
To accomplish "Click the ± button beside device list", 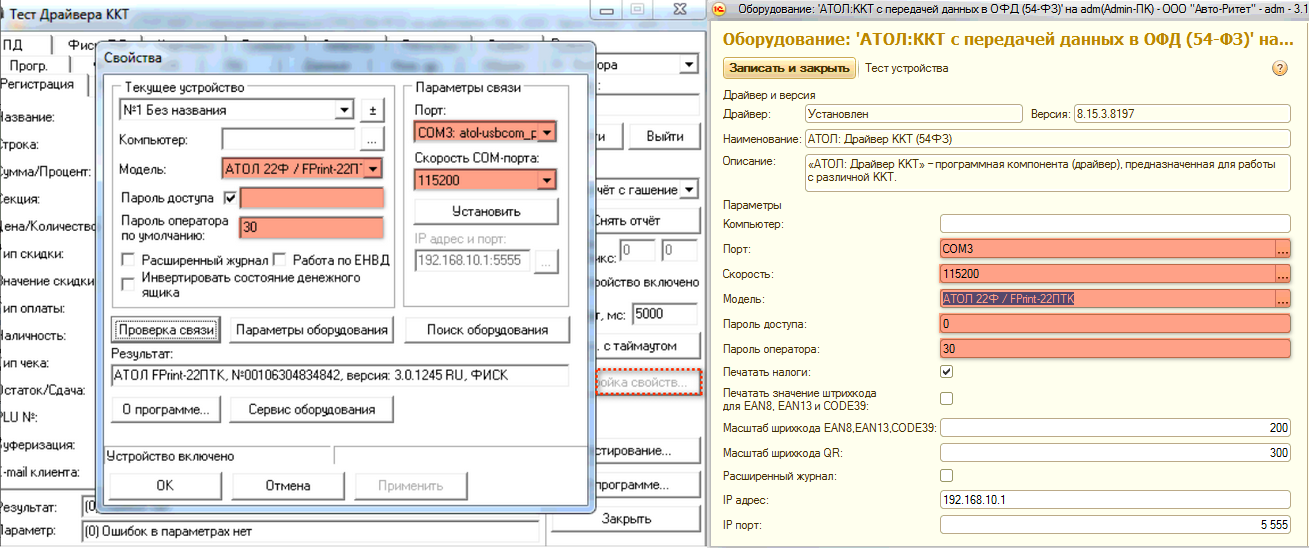I will coord(372,110).
